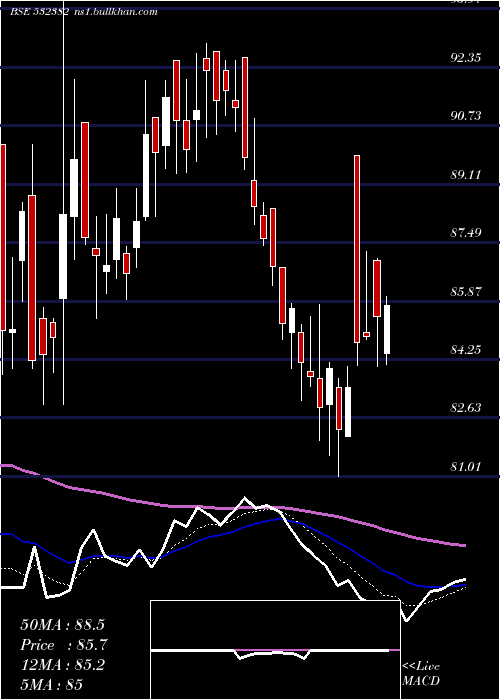Click the 90.73 price axis label
500x700 pixels.
tap(466, 116)
